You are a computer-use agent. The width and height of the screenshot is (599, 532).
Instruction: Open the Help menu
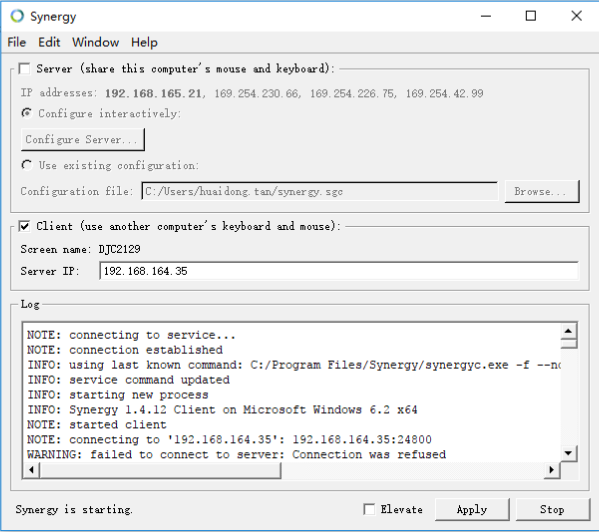144,42
